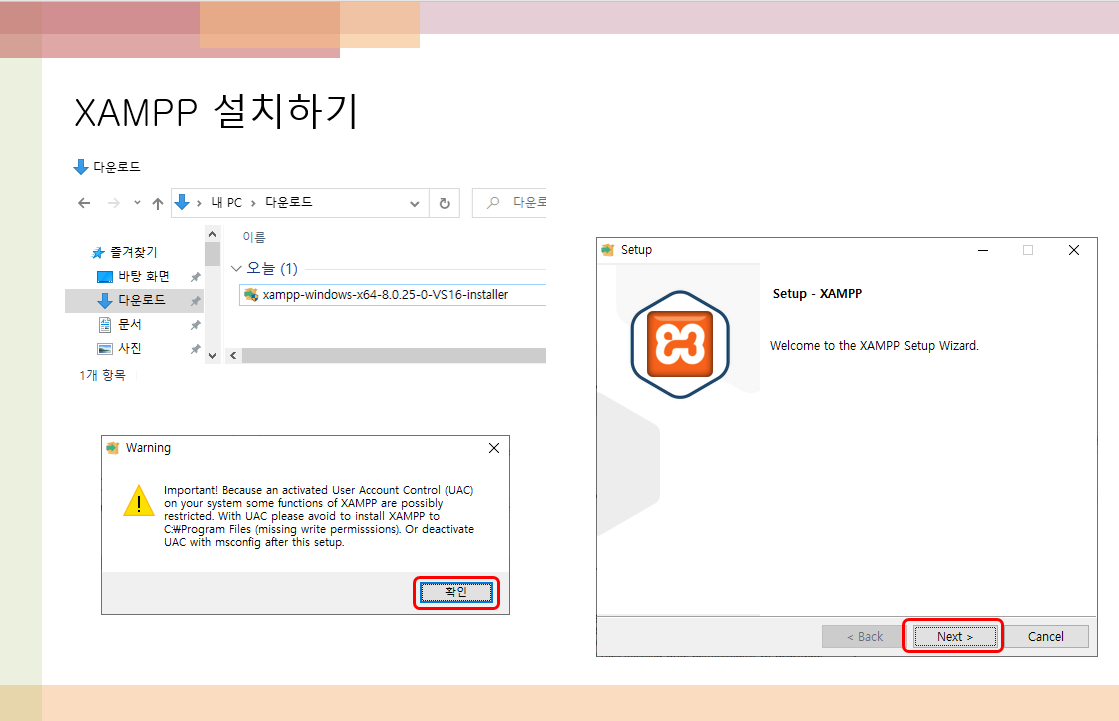Click the Setup window title bar icon
Screen dimensions: 1119x721
click(x=607, y=250)
